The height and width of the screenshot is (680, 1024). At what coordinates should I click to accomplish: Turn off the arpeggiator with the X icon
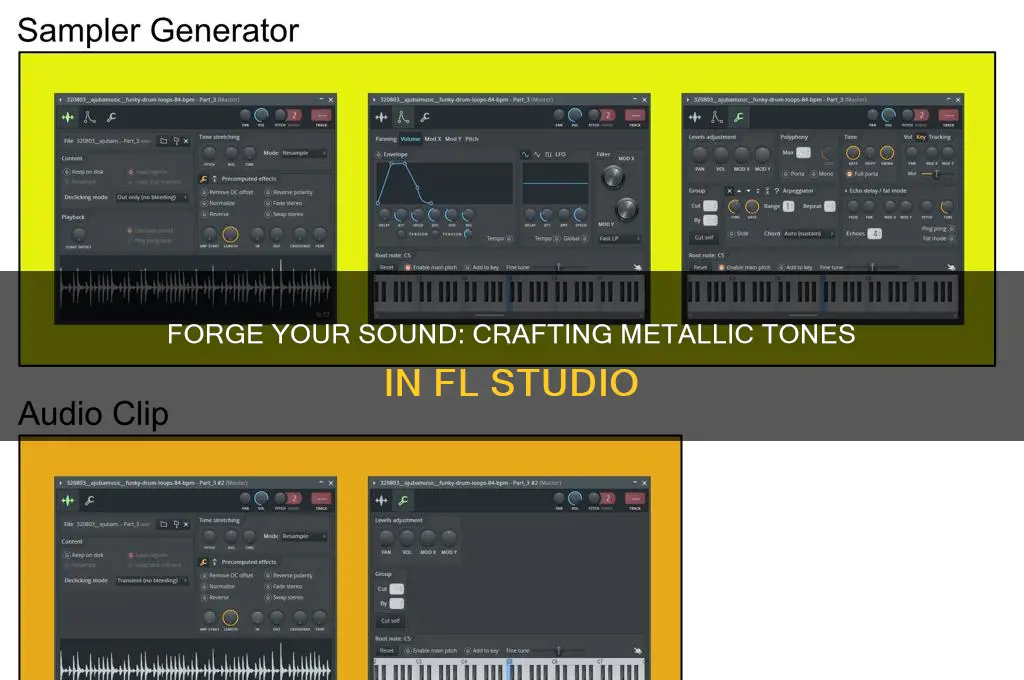click(x=729, y=191)
